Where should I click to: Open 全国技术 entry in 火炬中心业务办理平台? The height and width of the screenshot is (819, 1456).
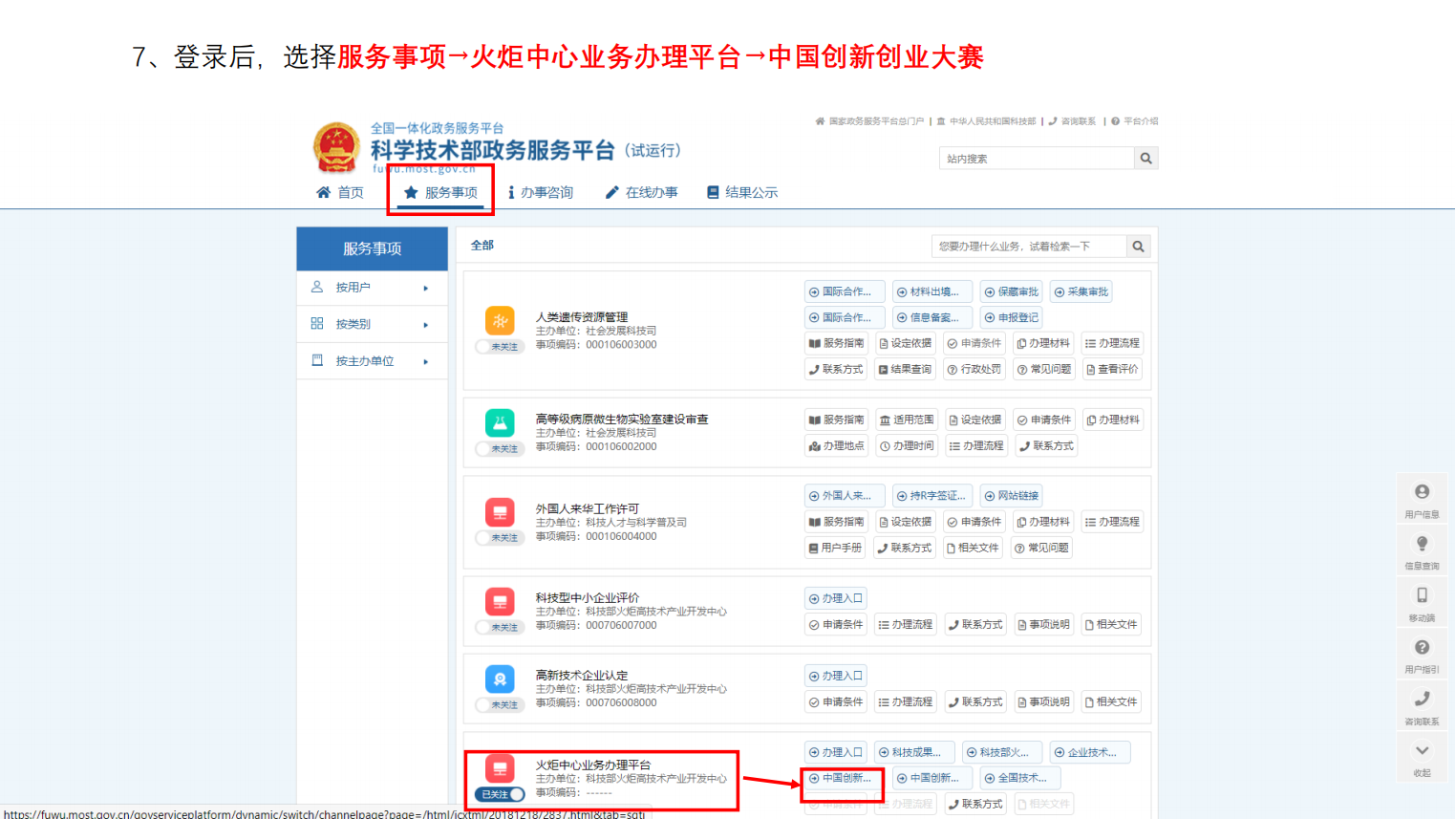tap(1019, 778)
